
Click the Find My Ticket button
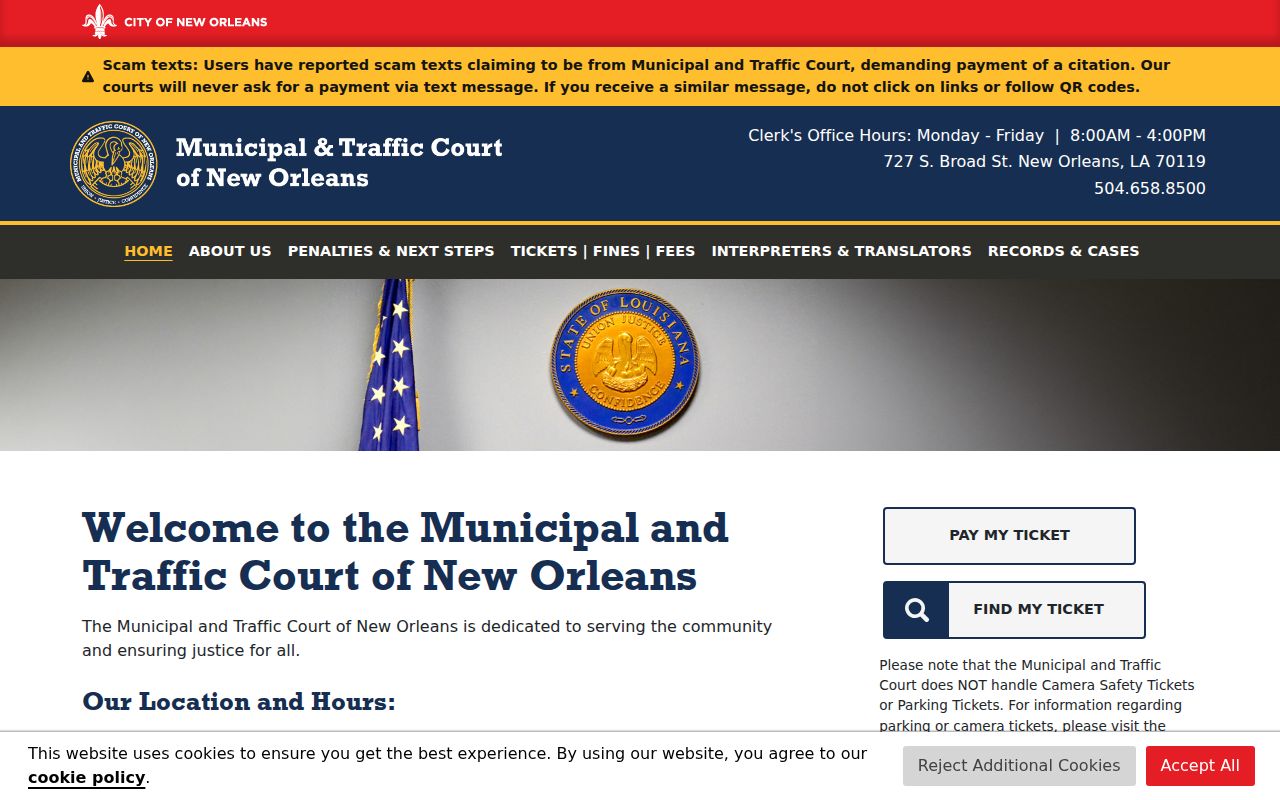click(x=1014, y=610)
